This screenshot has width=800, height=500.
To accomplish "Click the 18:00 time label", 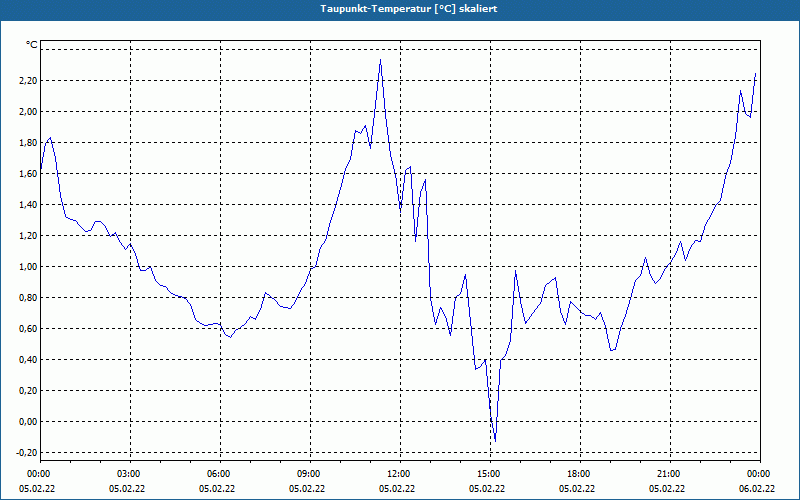I will 580,474.
